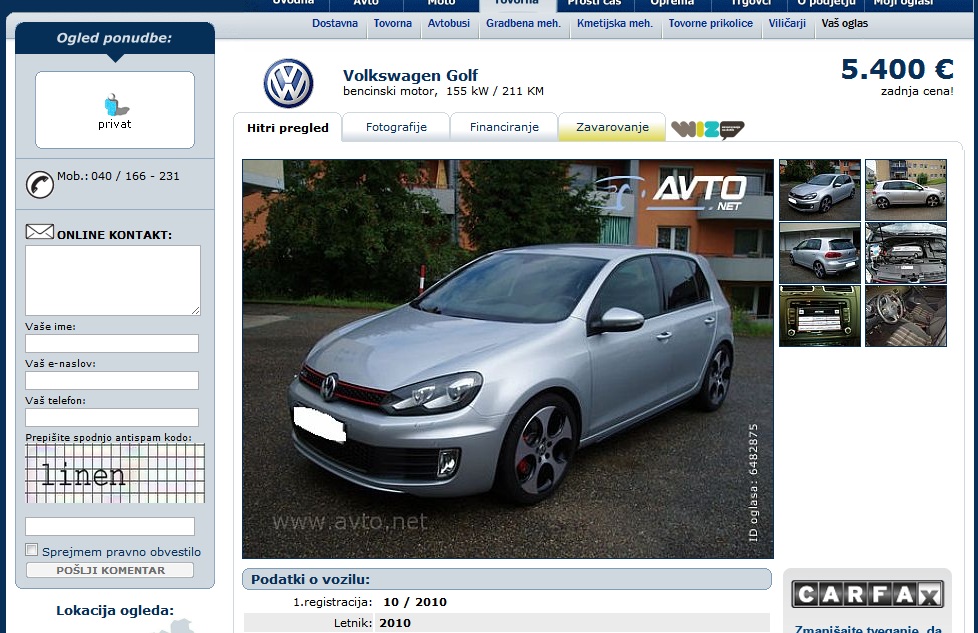The image size is (978, 633).
Task: Select the front three-quarter view thumbnail
Action: click(820, 190)
